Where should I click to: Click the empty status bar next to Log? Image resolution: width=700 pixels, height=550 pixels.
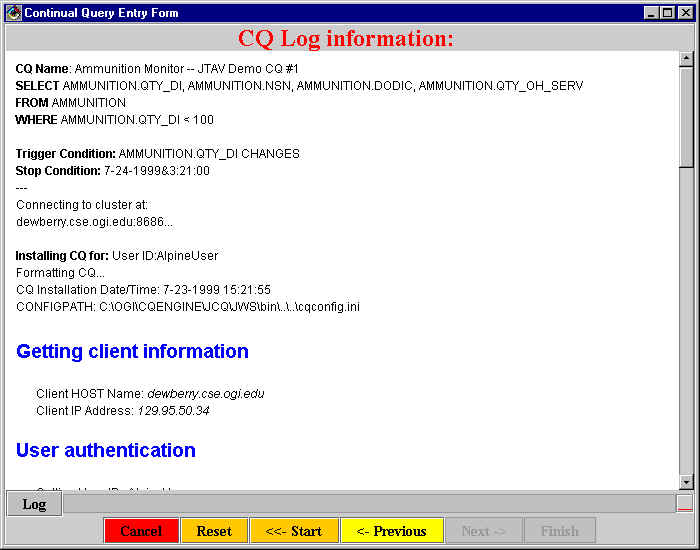click(x=368, y=503)
